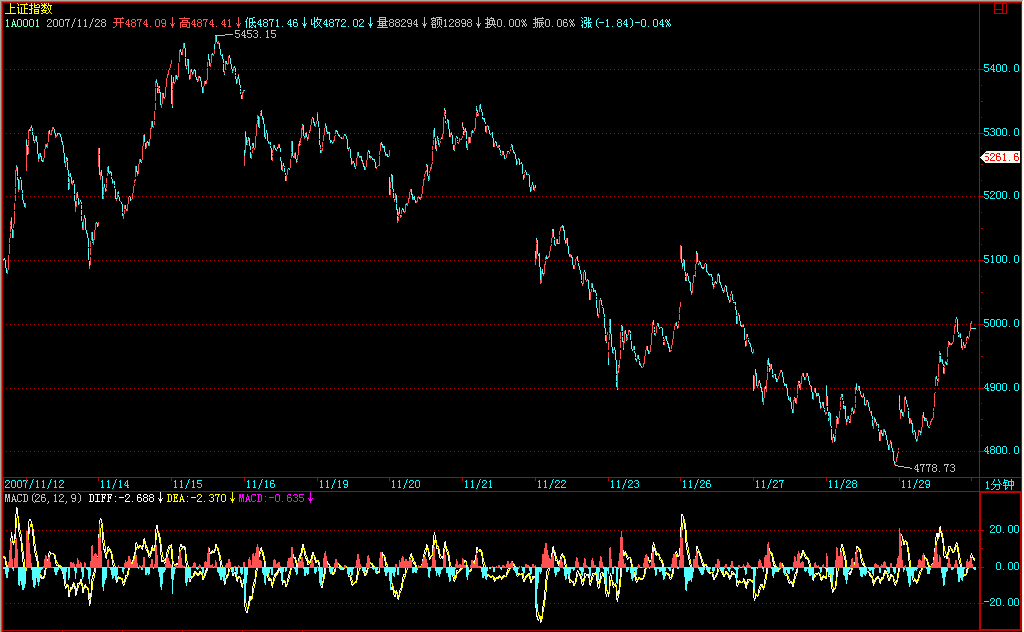1024x632 pixels.
Task: Click the 11/26 date on time axis
Action: 696,484
